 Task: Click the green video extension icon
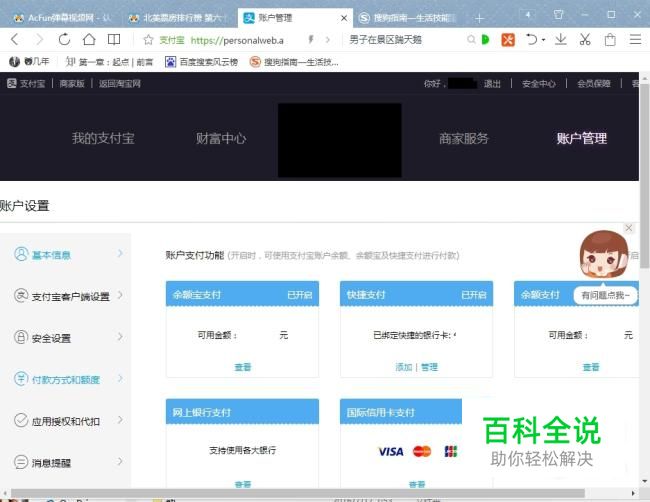[x=485, y=40]
